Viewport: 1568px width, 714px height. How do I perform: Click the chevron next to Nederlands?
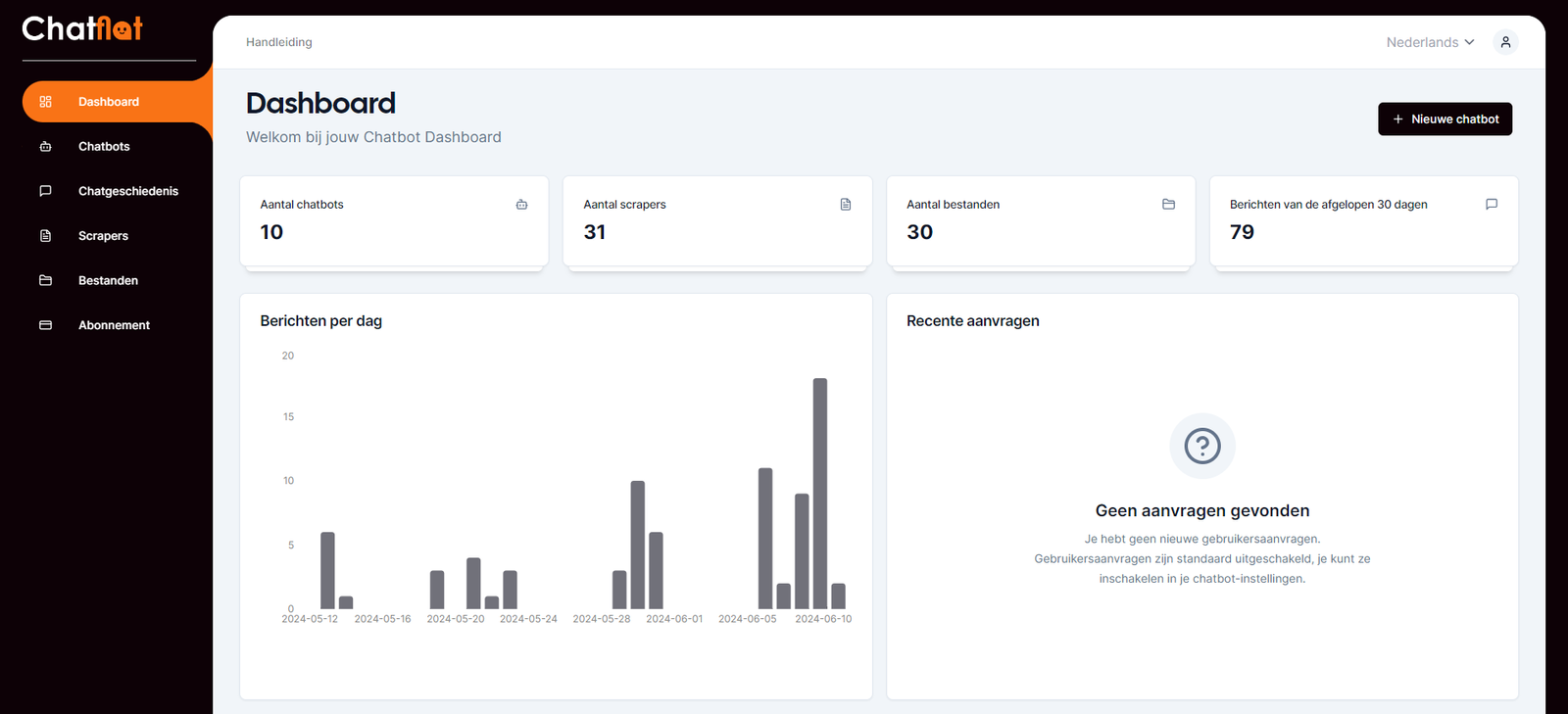tap(1469, 42)
